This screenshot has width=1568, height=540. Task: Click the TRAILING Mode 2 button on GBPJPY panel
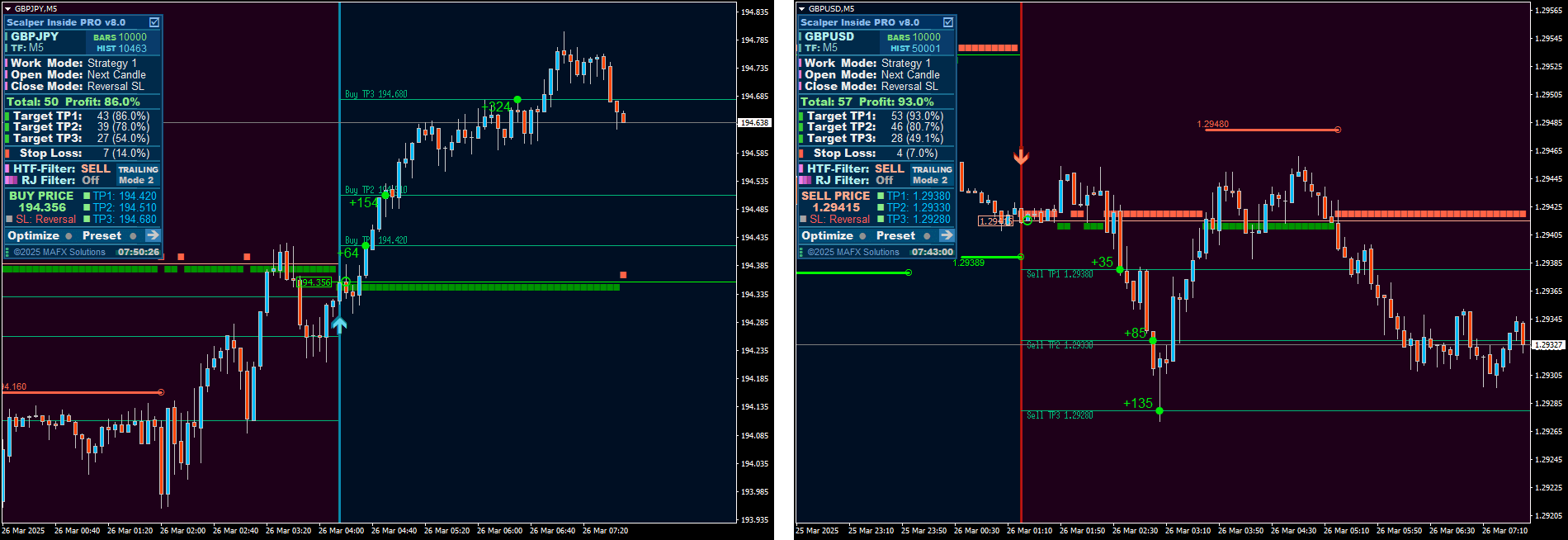click(x=137, y=175)
